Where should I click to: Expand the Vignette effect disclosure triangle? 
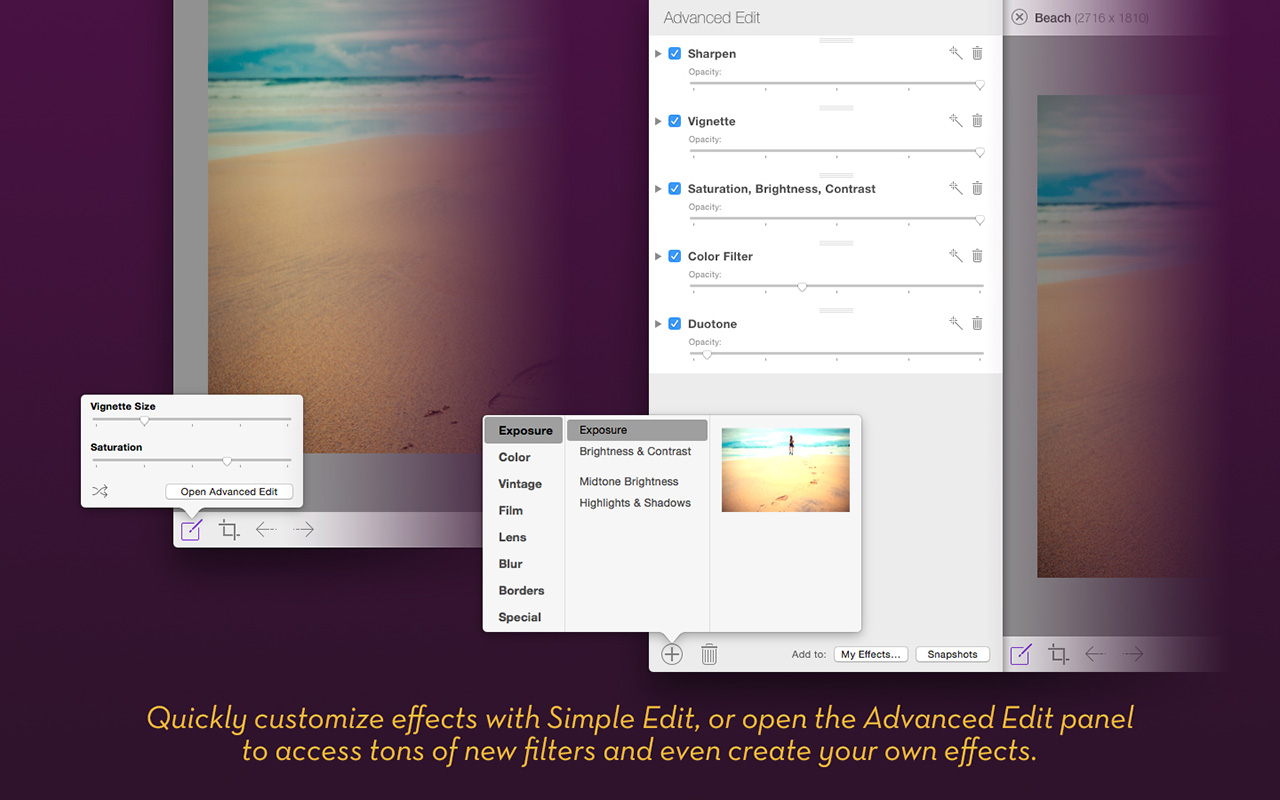[658, 121]
